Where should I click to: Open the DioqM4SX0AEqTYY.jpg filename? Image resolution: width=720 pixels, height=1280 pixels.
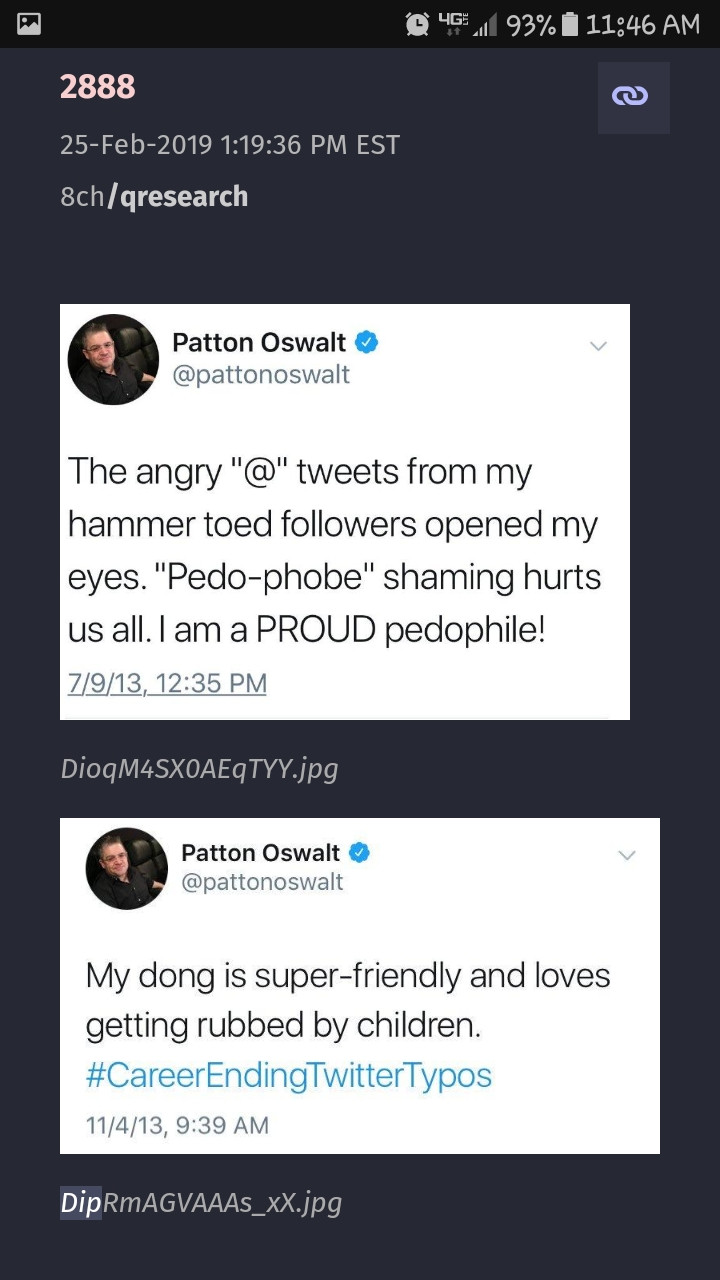tap(199, 768)
